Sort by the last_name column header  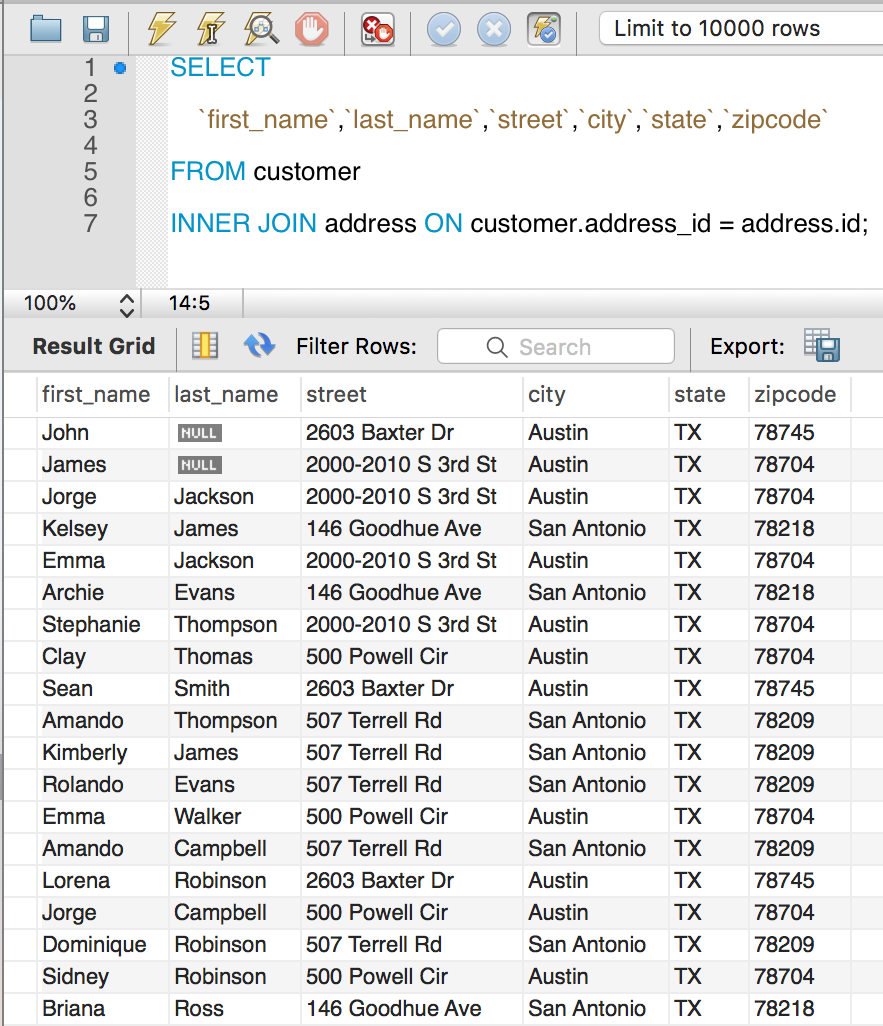pos(234,395)
